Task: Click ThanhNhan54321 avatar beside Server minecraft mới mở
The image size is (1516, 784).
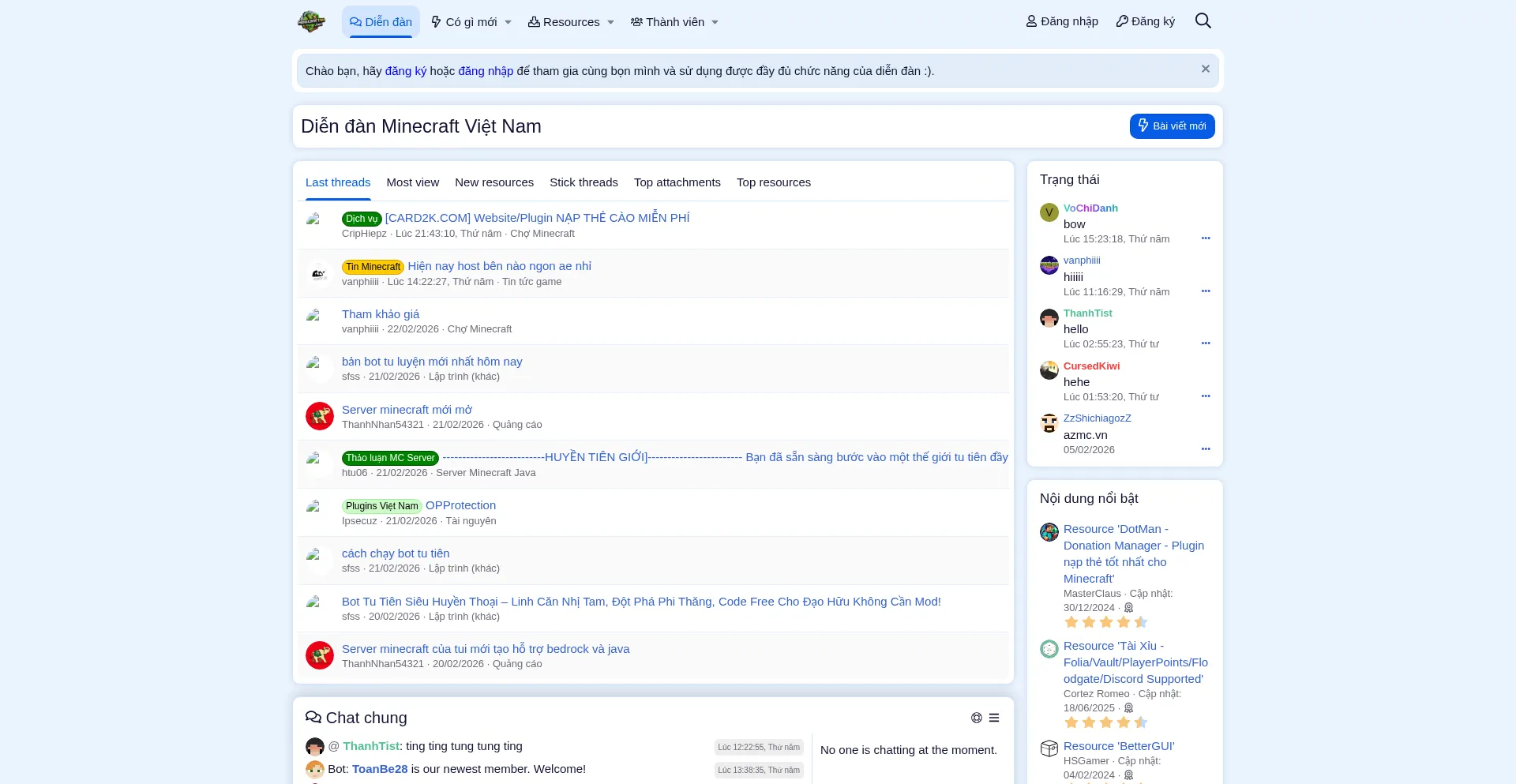Action: coord(320,416)
